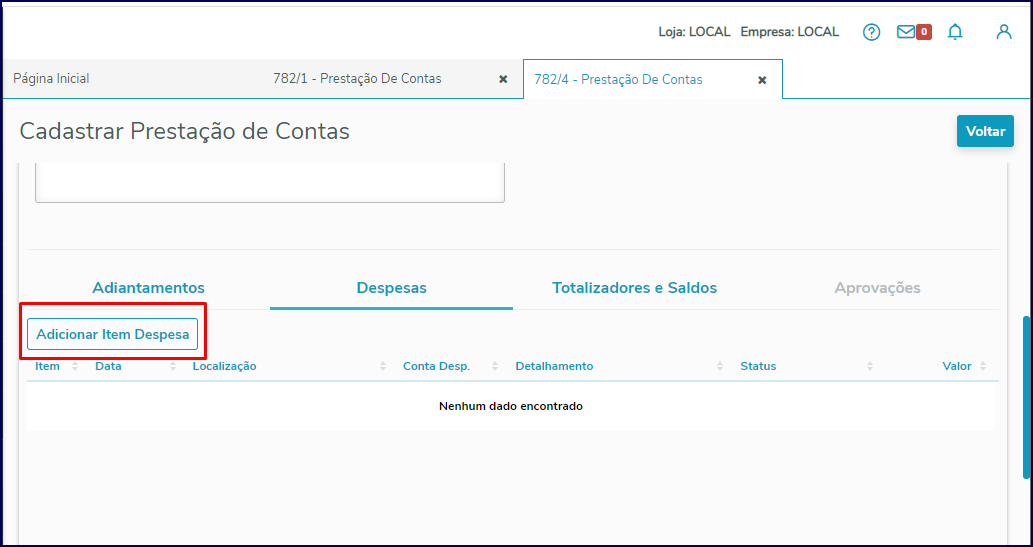Sort table by the Localização column arrows
This screenshot has height=547, width=1033.
(x=383, y=366)
